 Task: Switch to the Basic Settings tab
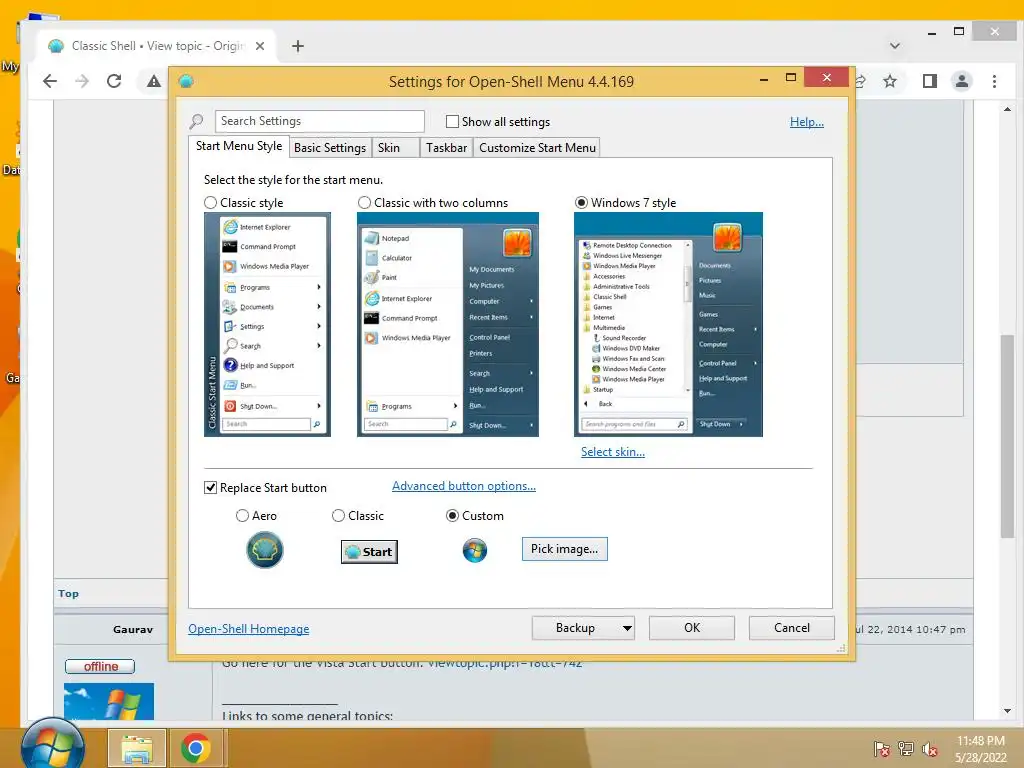(330, 148)
